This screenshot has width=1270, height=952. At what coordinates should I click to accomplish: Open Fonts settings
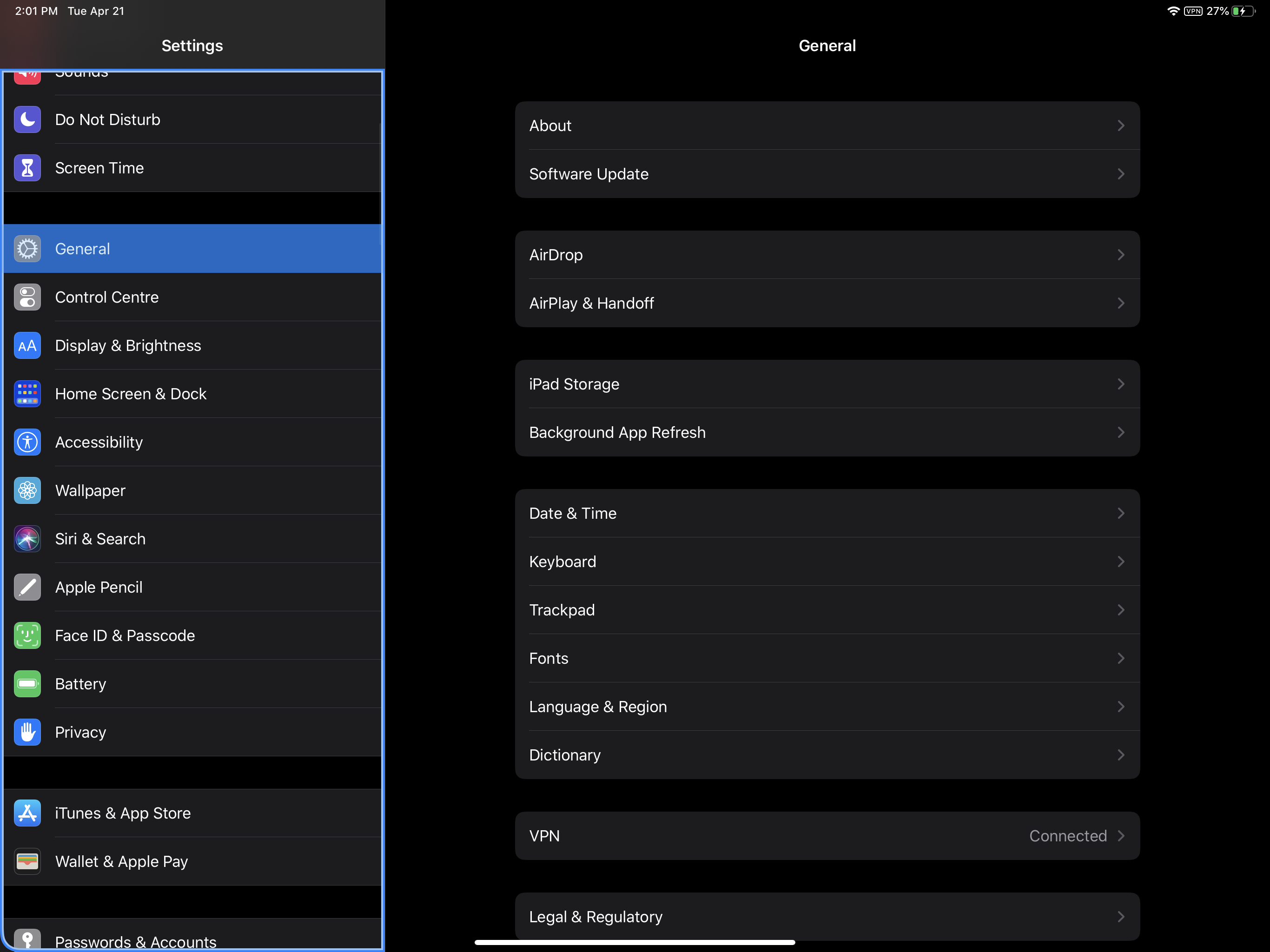click(x=827, y=658)
